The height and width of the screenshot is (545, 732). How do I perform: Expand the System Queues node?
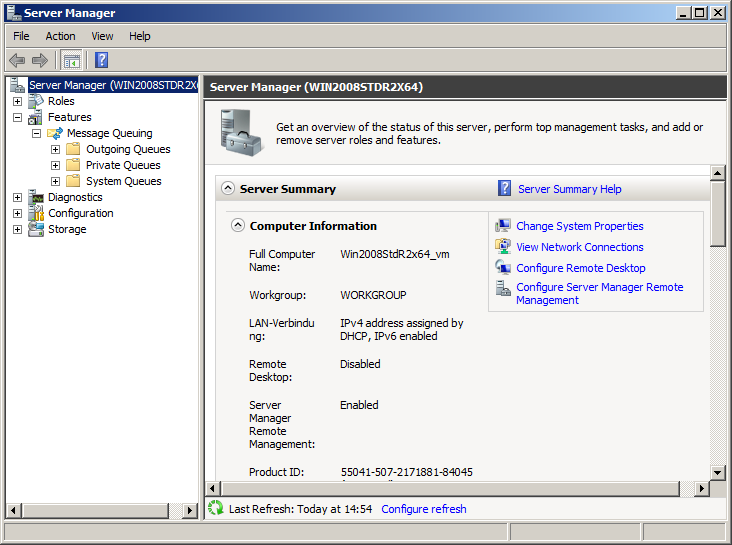click(x=56, y=181)
